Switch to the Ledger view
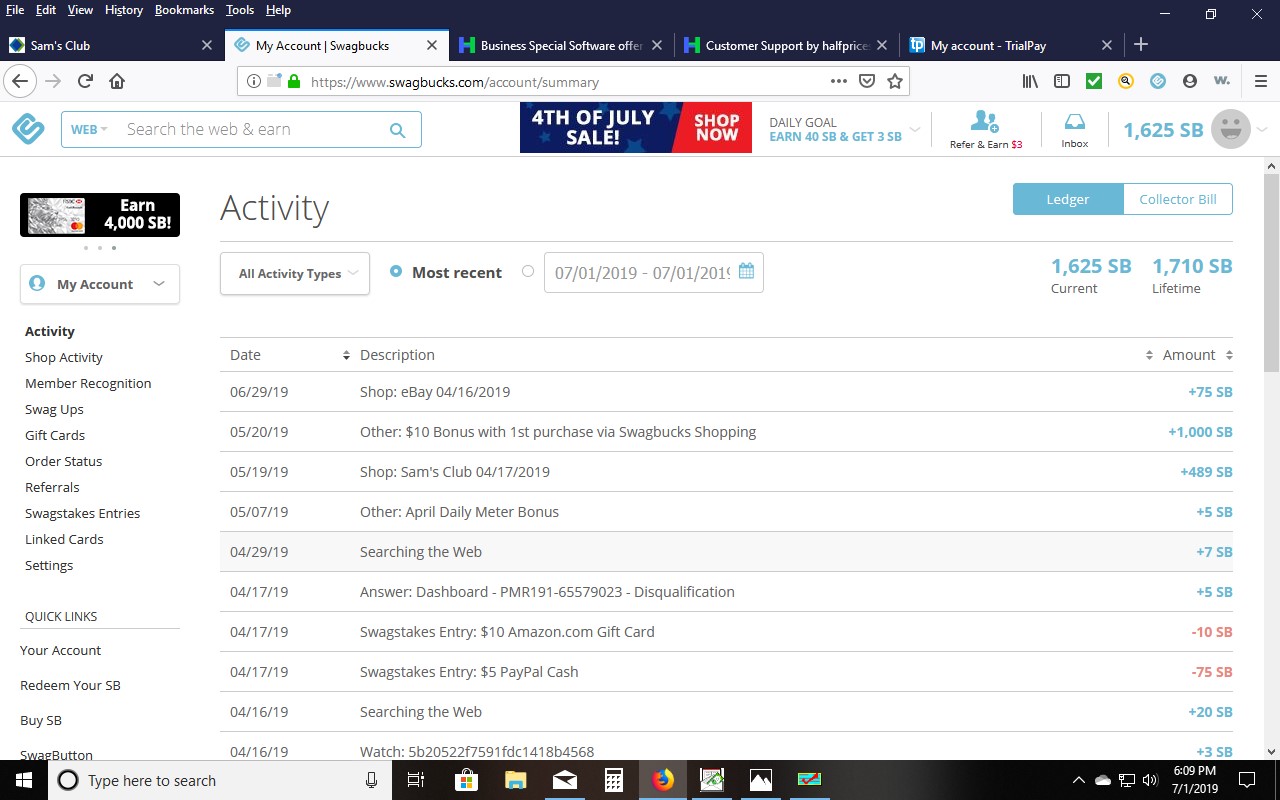This screenshot has width=1280, height=800. click(x=1068, y=199)
